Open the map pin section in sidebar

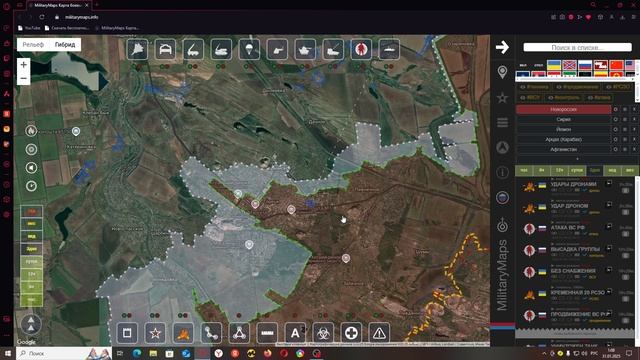click(502, 72)
